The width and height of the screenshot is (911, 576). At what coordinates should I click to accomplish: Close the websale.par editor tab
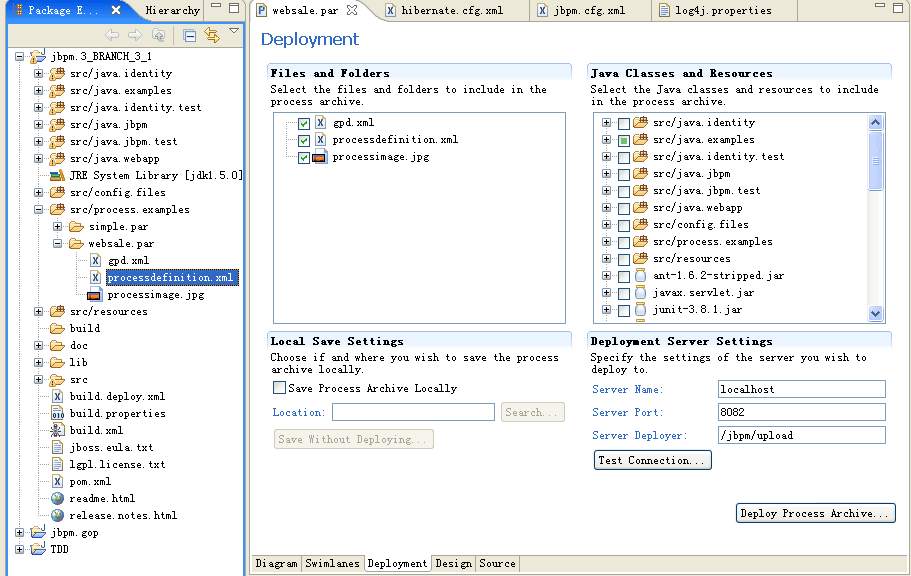pos(352,10)
